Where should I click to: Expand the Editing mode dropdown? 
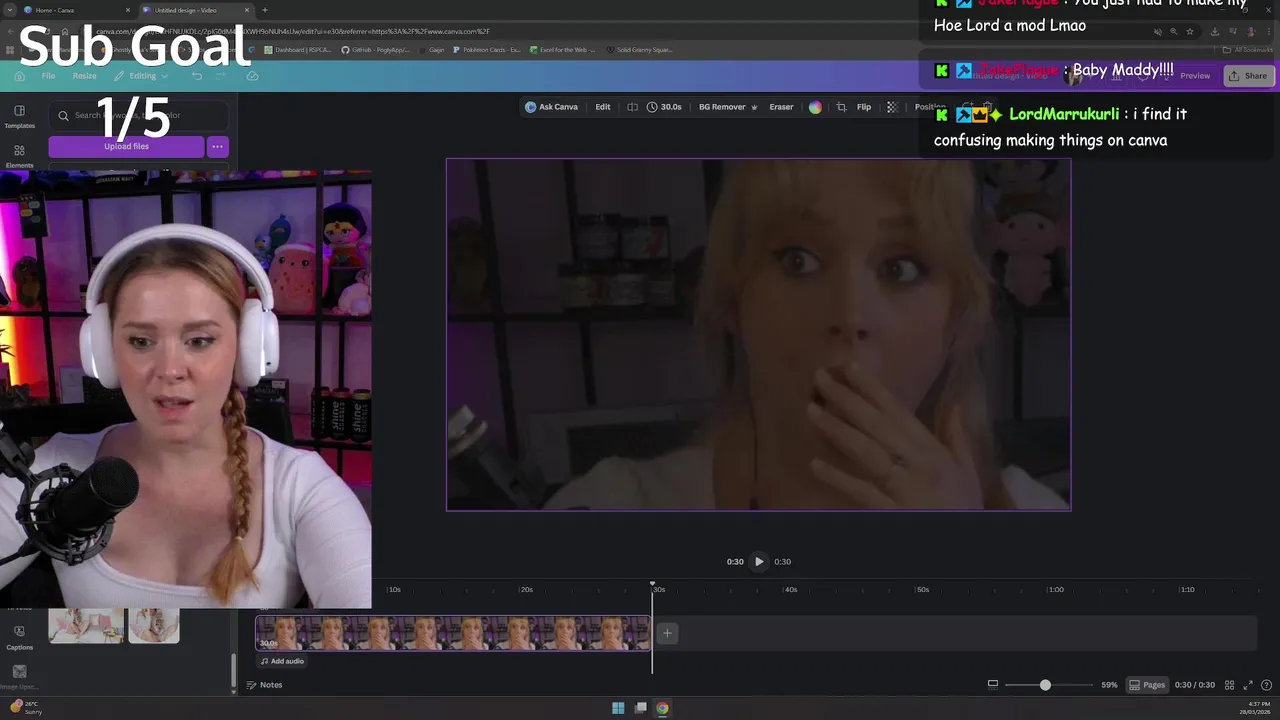click(x=141, y=76)
